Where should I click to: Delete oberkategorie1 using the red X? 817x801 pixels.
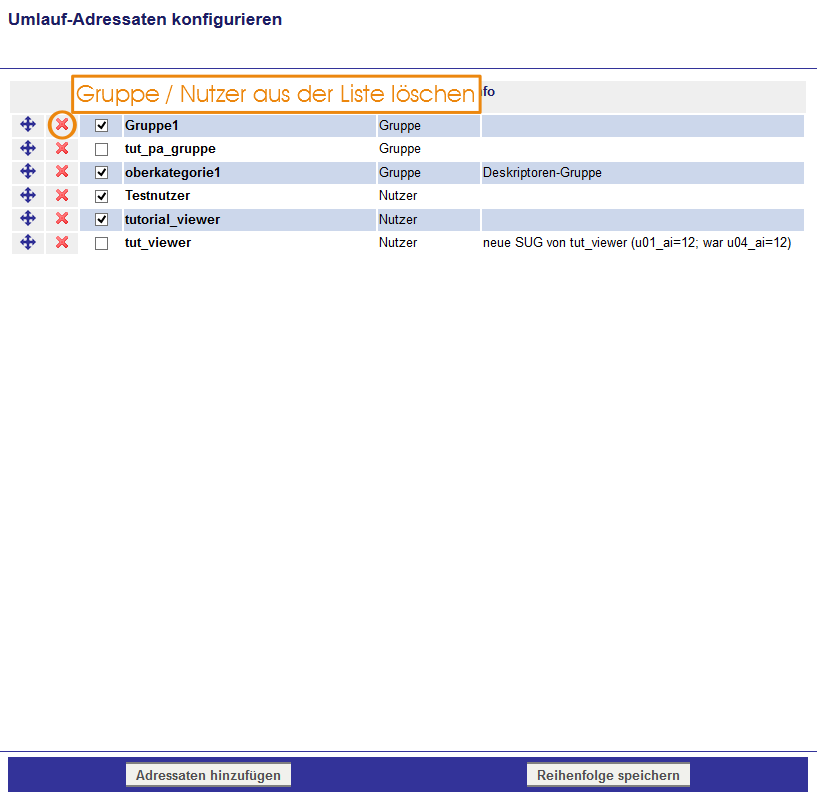[62, 171]
